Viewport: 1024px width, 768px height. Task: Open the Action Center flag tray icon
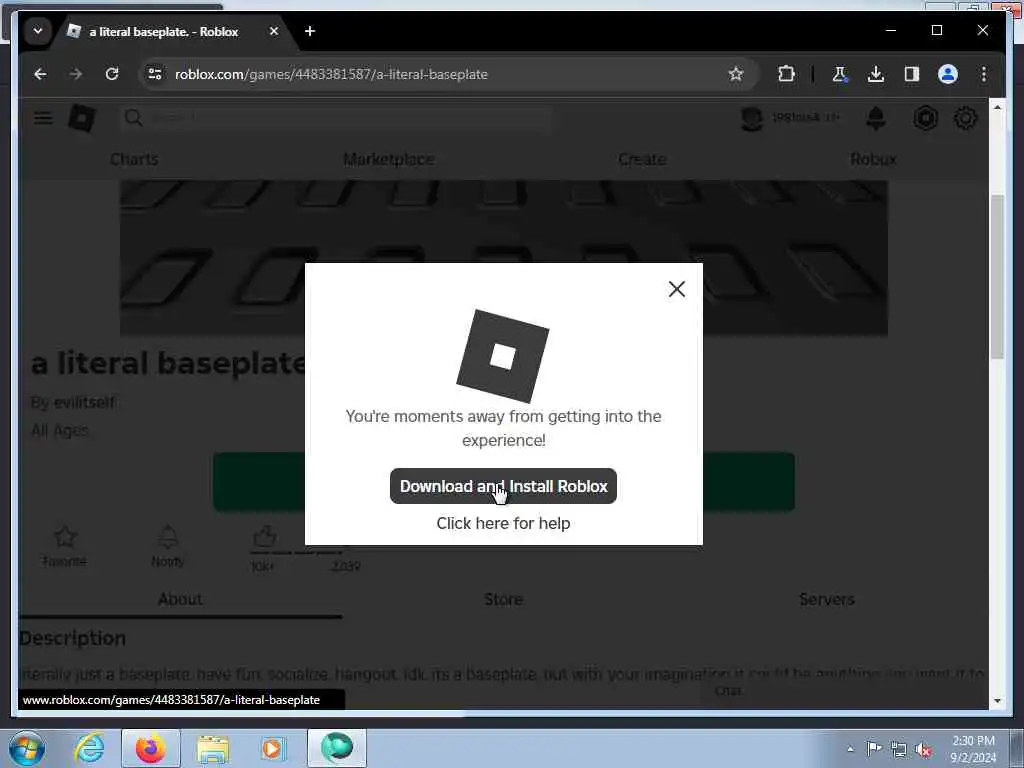coord(874,748)
